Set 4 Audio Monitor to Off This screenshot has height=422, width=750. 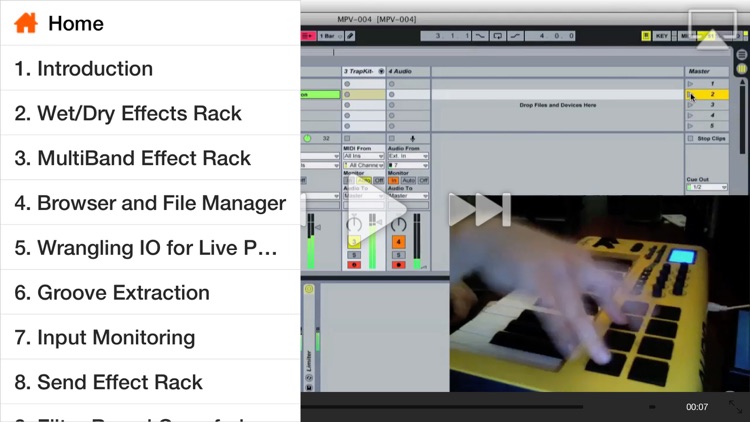(x=423, y=180)
